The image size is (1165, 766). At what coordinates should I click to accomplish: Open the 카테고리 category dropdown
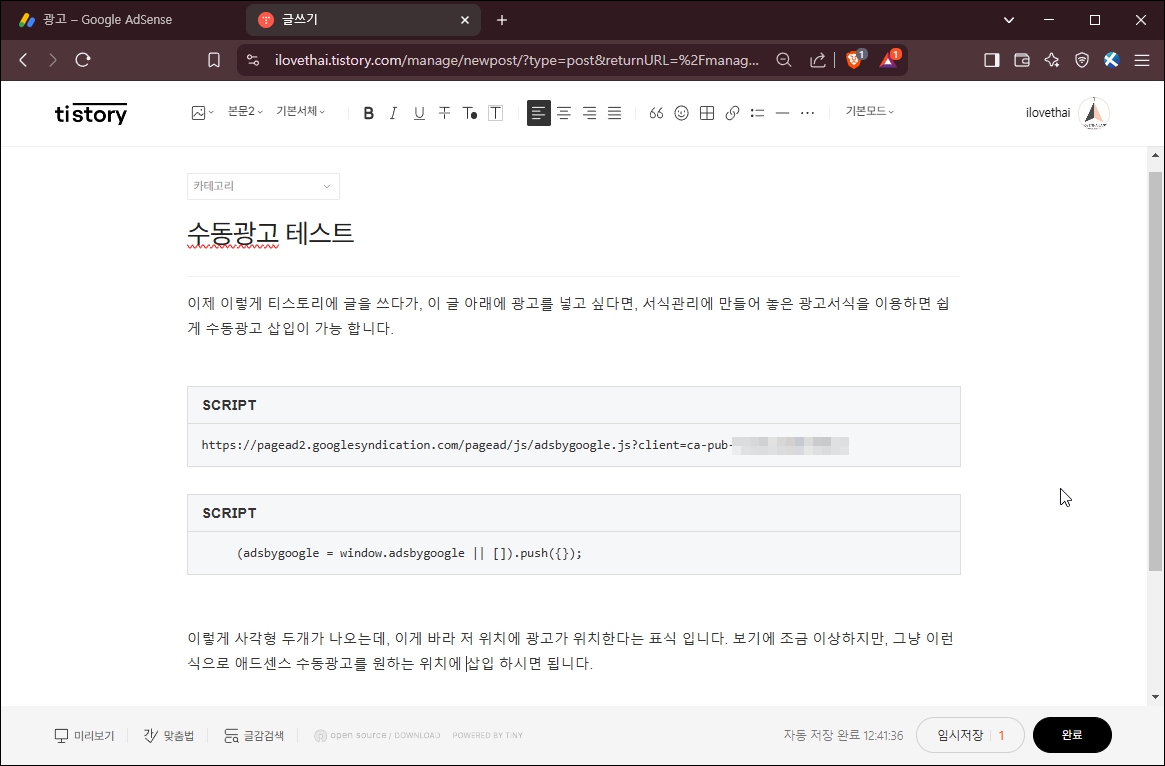262,186
